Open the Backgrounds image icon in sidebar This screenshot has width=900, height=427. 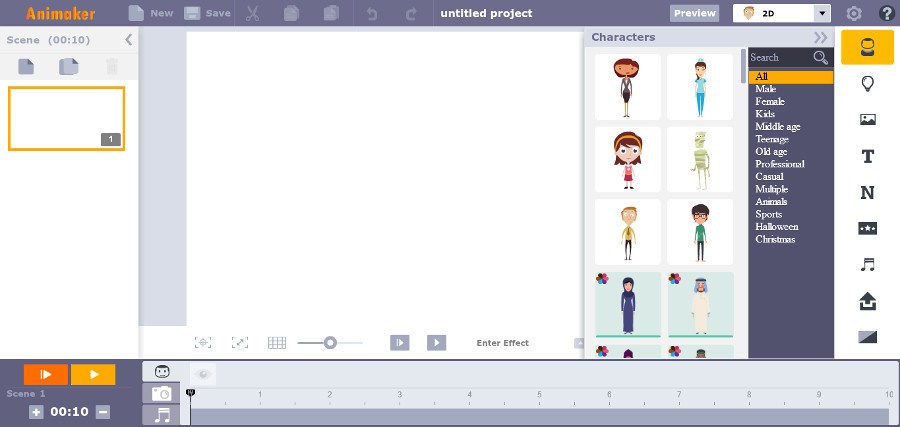(x=867, y=119)
